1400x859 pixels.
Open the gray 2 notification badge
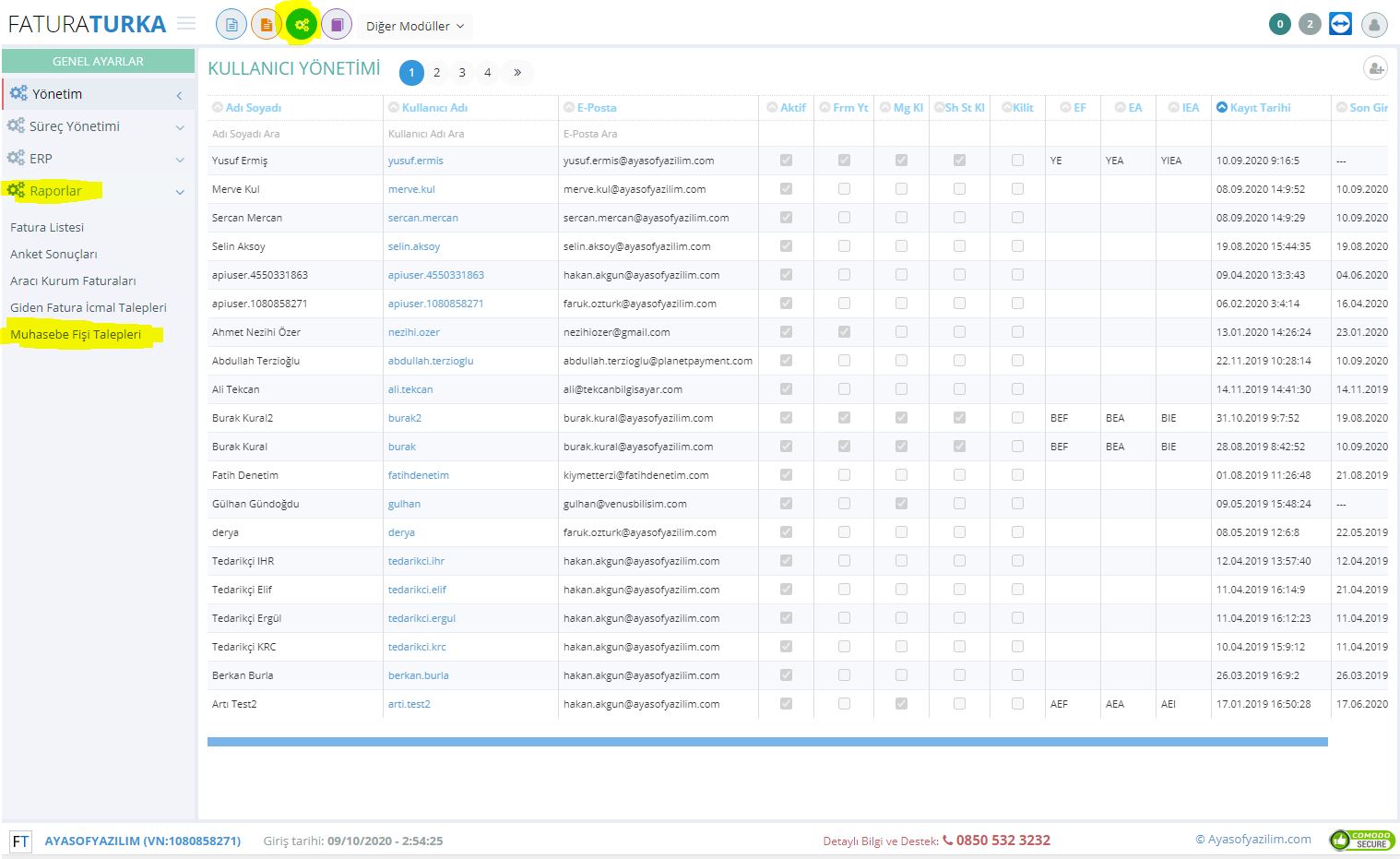[x=1310, y=25]
